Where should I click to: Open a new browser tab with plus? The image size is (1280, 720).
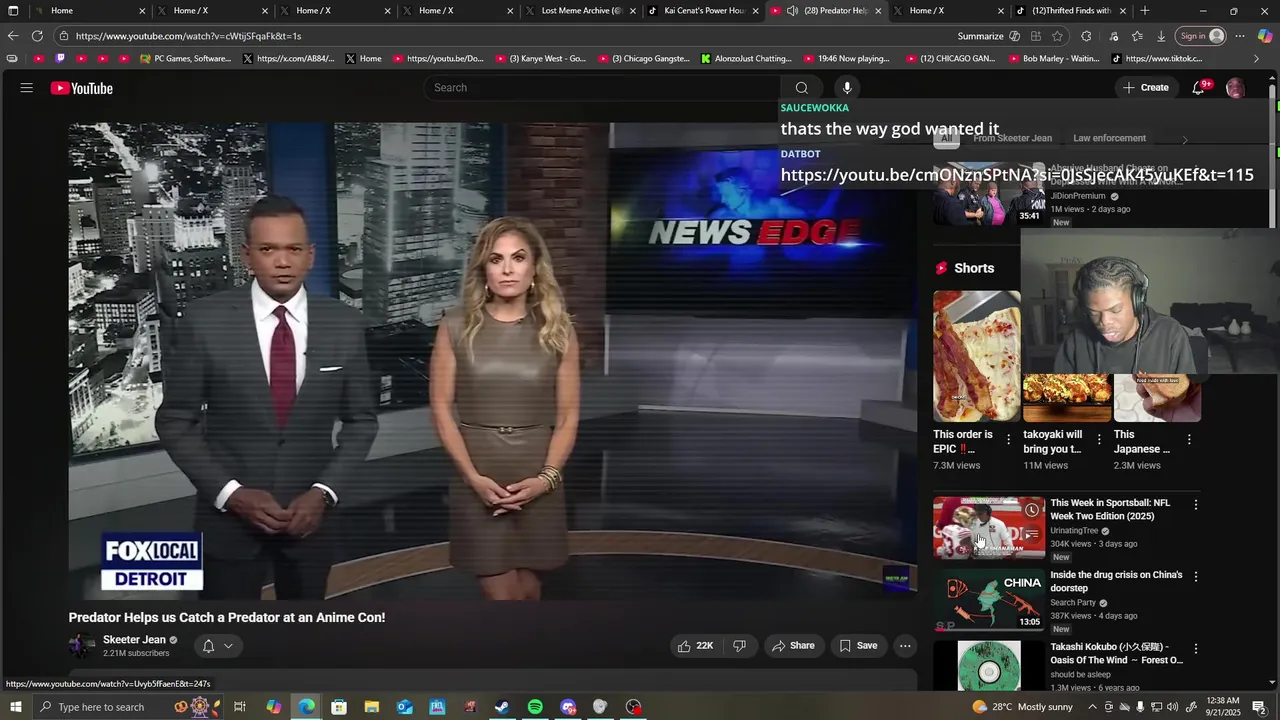point(1145,11)
